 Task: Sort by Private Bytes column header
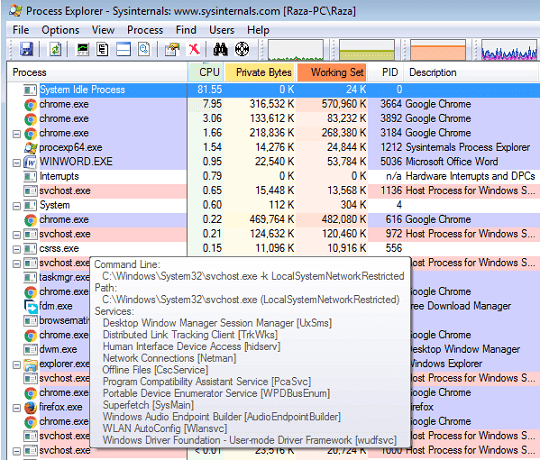point(260,72)
